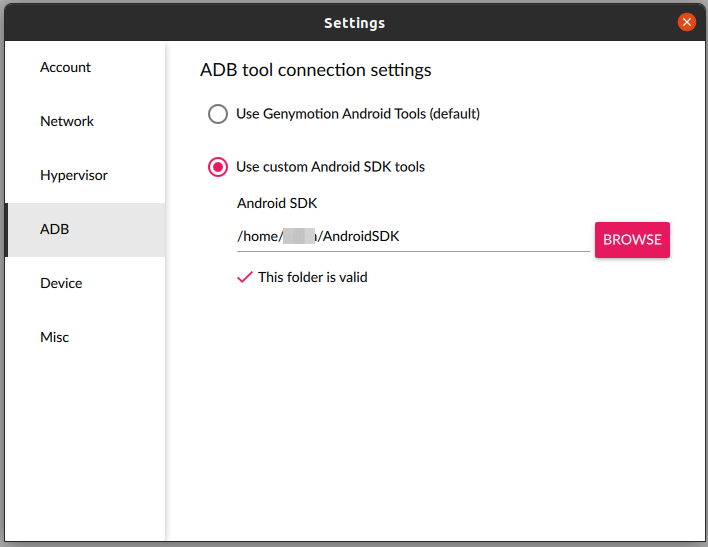
Task: Select the ADB tab in sidebar
Action: pyautogui.click(x=55, y=230)
